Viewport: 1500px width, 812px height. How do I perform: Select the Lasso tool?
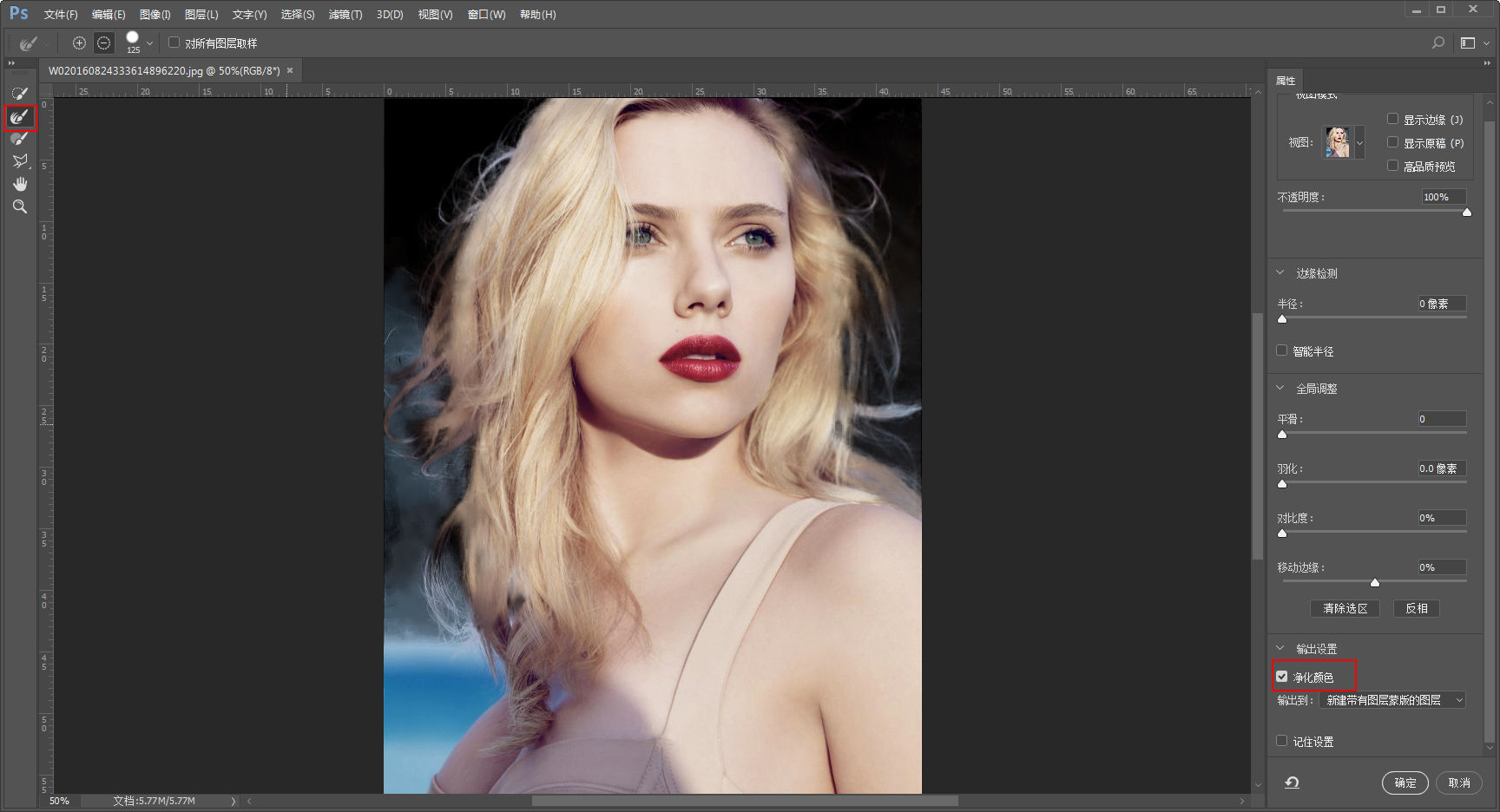pyautogui.click(x=19, y=161)
